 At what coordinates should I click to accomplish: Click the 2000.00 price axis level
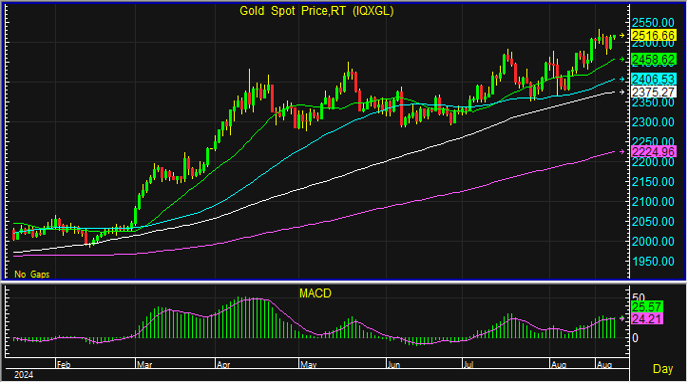(x=653, y=241)
